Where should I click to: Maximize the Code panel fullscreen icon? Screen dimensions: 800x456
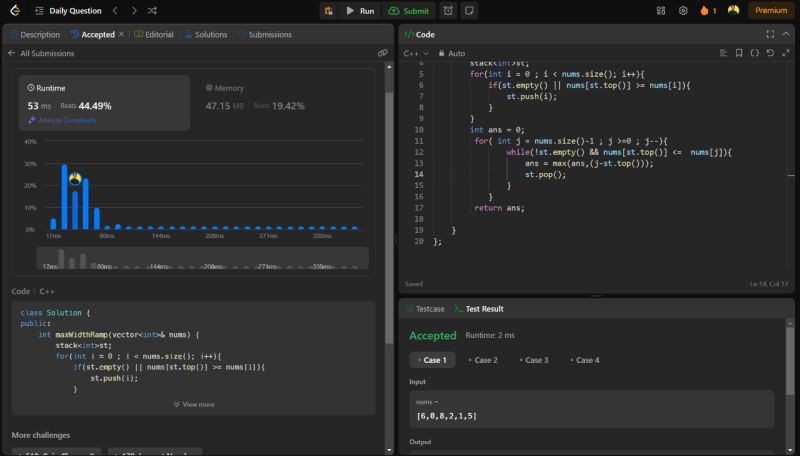click(770, 34)
